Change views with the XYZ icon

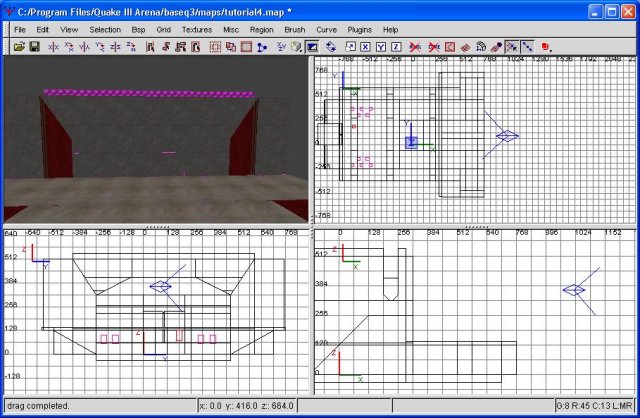click(x=281, y=47)
